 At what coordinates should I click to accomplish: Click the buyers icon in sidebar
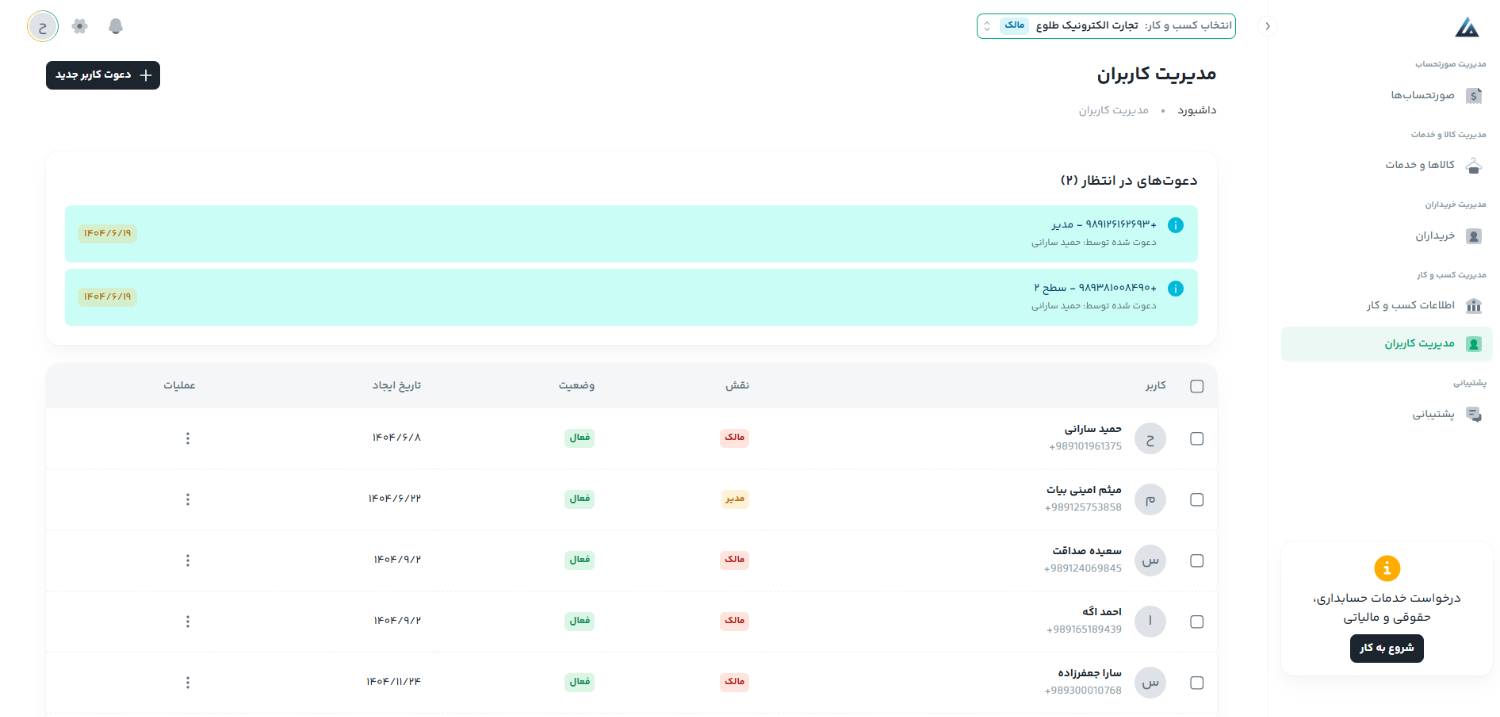1473,236
